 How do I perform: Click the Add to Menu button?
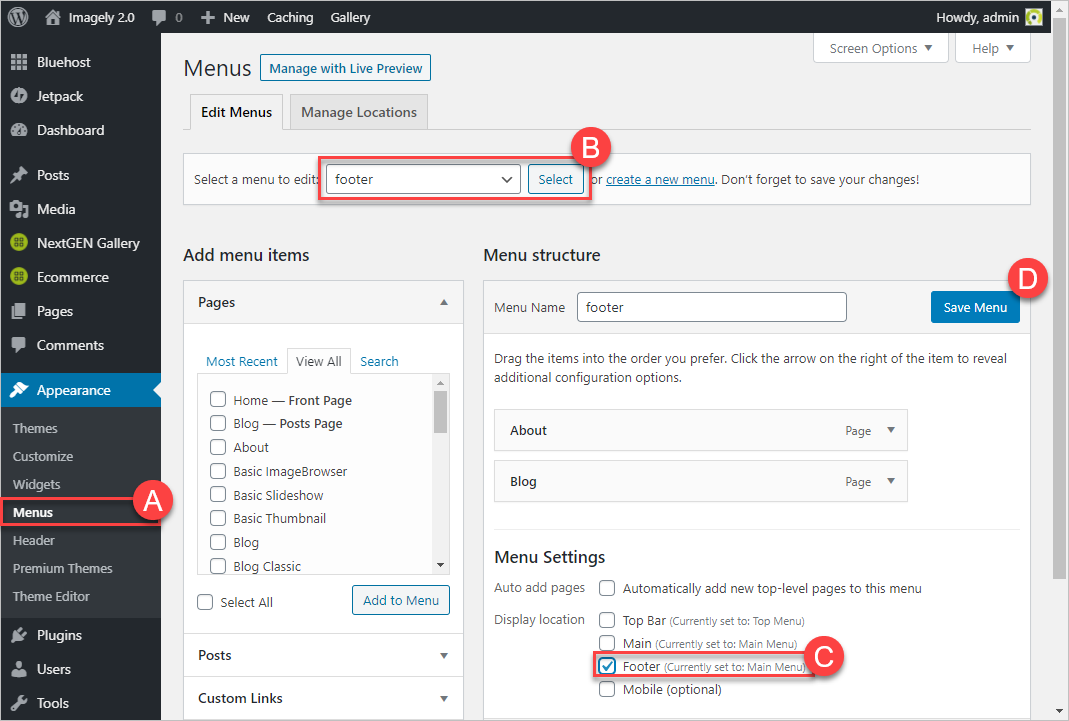click(x=401, y=600)
